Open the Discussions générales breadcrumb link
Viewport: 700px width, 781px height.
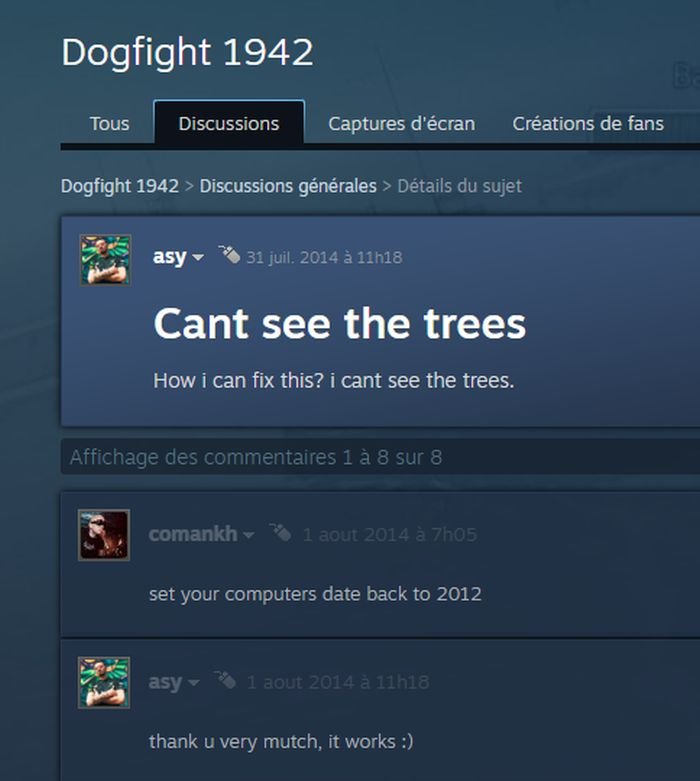[288, 186]
